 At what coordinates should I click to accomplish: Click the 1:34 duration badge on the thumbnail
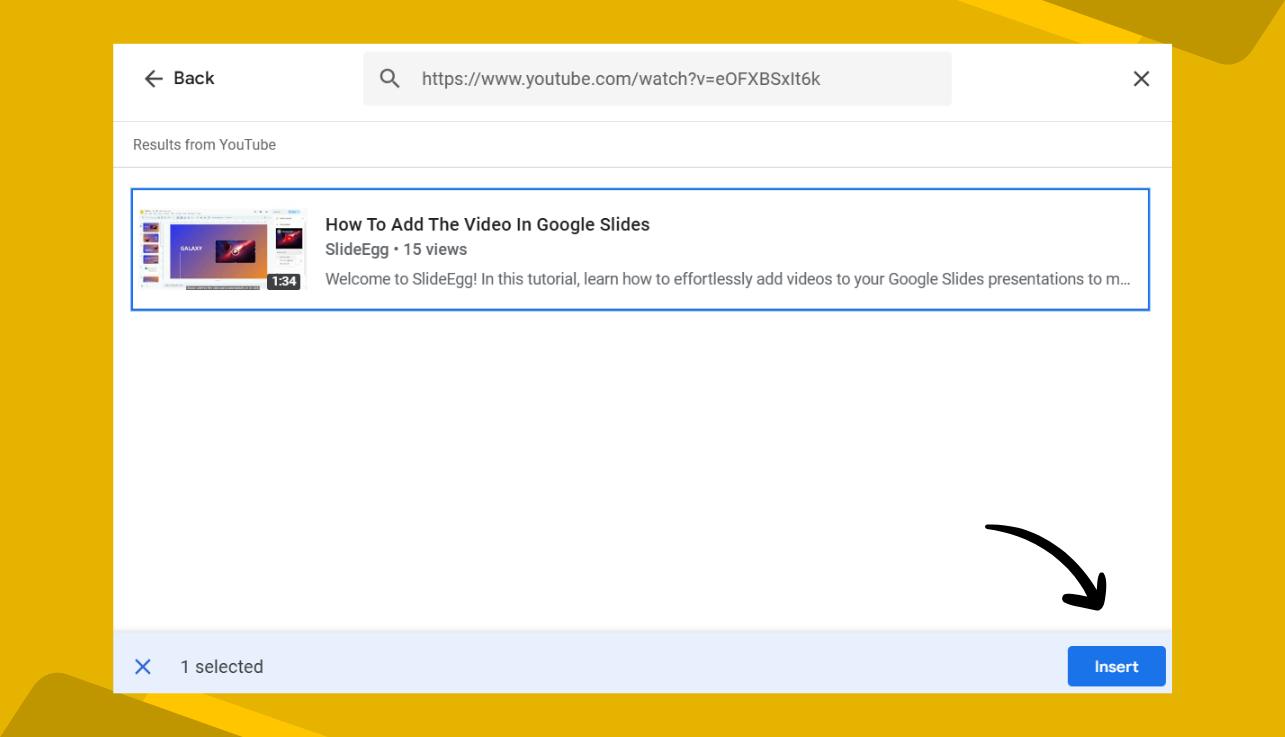pyautogui.click(x=284, y=282)
